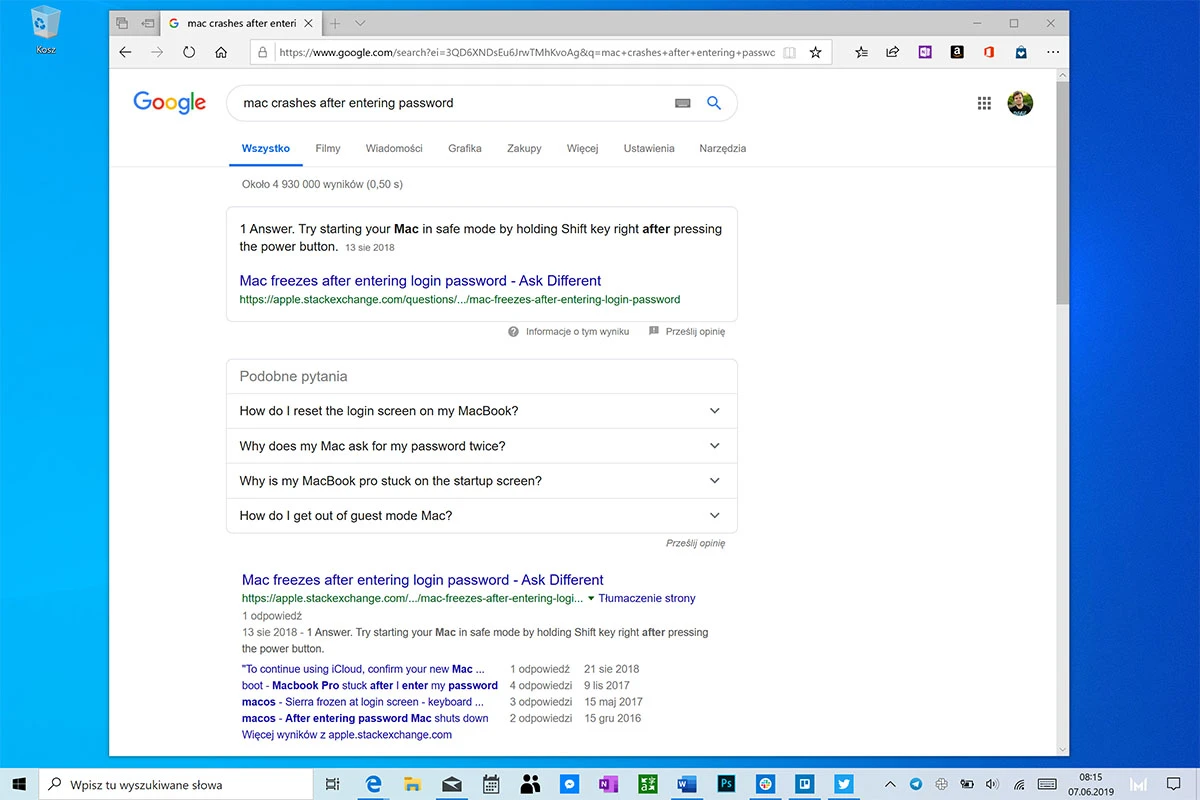
Task: Click the vertical page scrollbar thumb
Action: [1062, 195]
